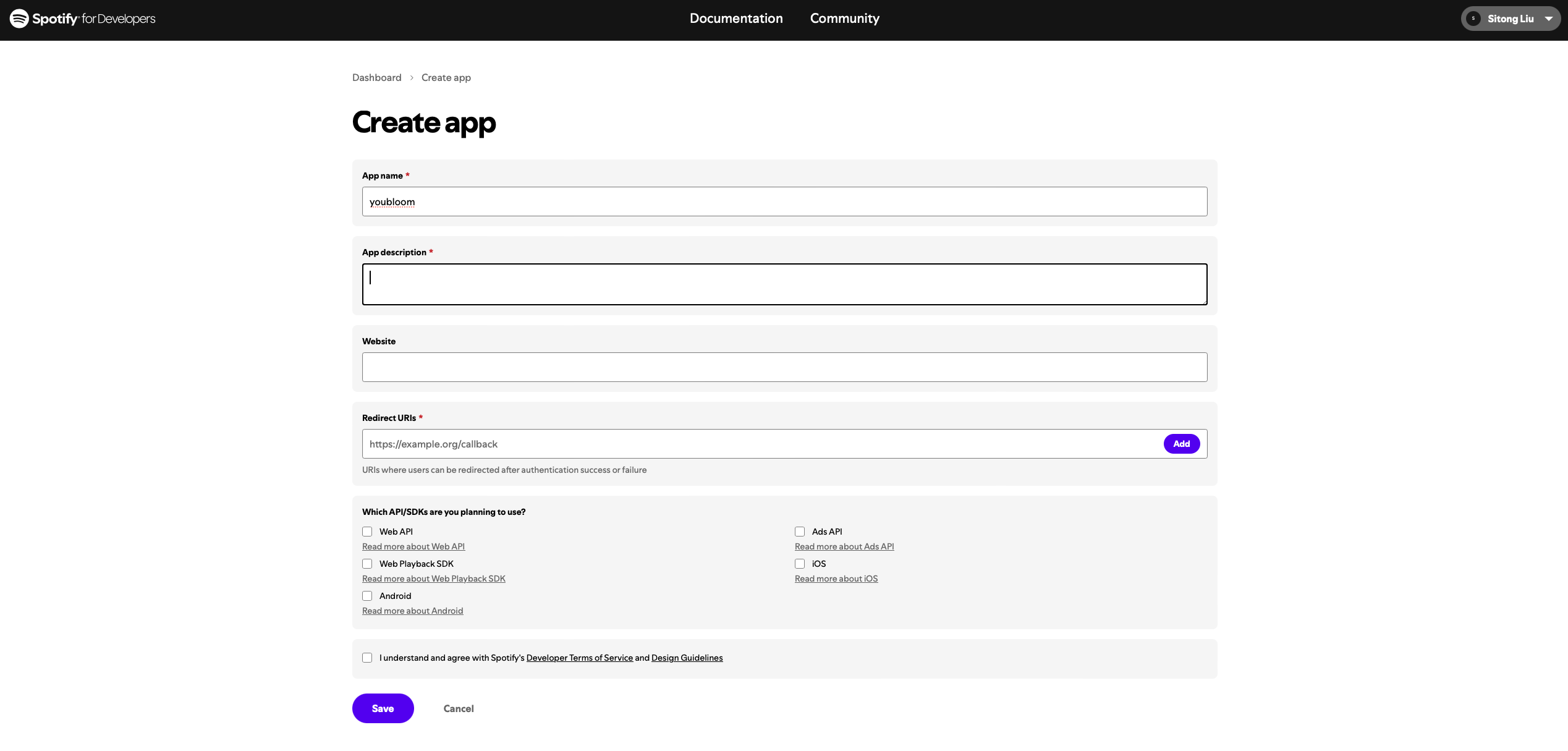Click the user avatar icon
Screen dimensions: 1568x751
[x=1473, y=19]
